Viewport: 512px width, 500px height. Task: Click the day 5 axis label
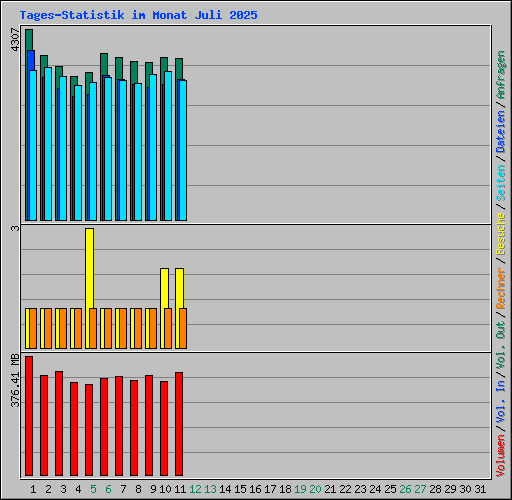coord(93,489)
